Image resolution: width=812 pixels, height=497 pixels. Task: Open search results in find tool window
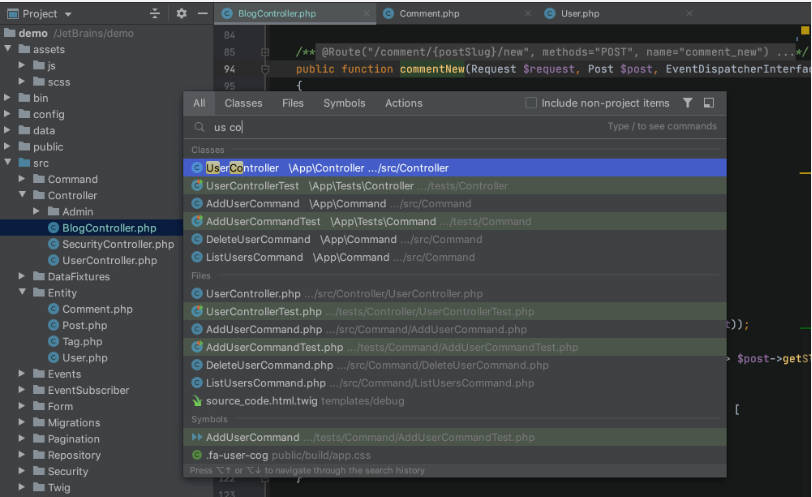(x=709, y=103)
